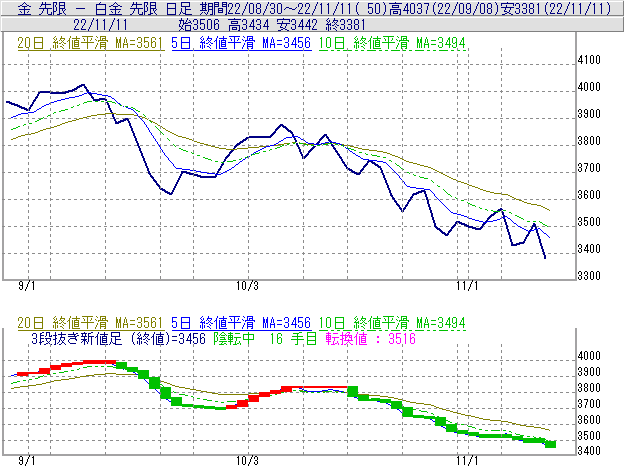Click the lower chart y-axis label 4000
The height and width of the screenshot is (475, 624).
click(589, 356)
